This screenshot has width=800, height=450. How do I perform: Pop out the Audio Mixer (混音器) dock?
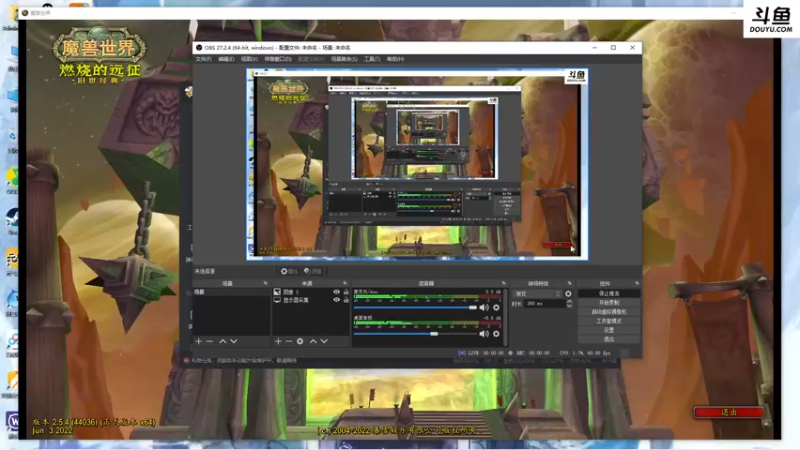[504, 283]
